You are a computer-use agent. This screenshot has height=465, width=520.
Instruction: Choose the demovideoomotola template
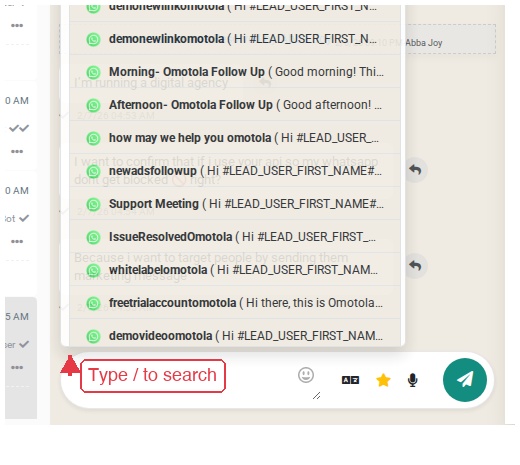click(x=235, y=333)
